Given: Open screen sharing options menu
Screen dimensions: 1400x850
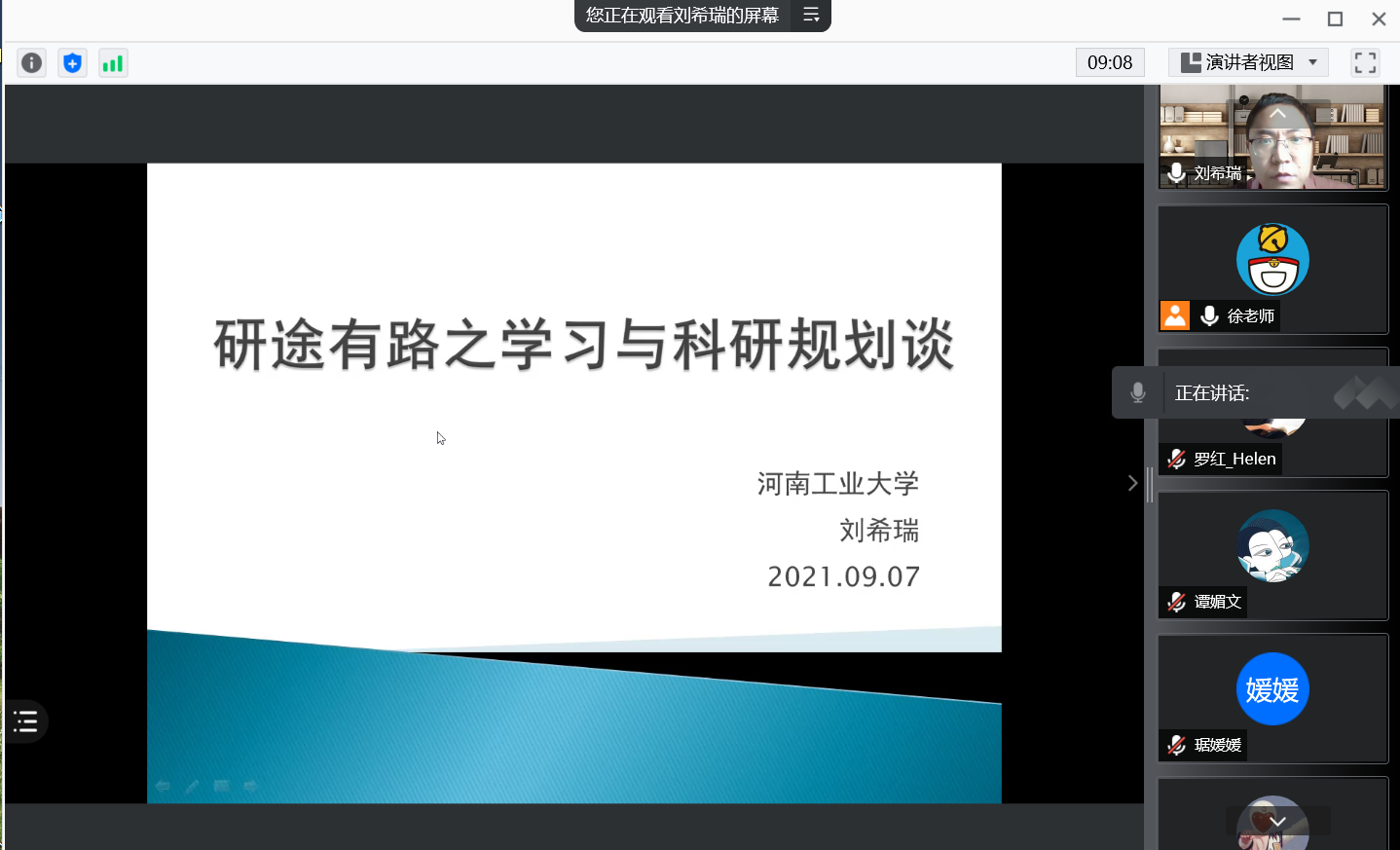Looking at the screenshot, I should tap(811, 15).
